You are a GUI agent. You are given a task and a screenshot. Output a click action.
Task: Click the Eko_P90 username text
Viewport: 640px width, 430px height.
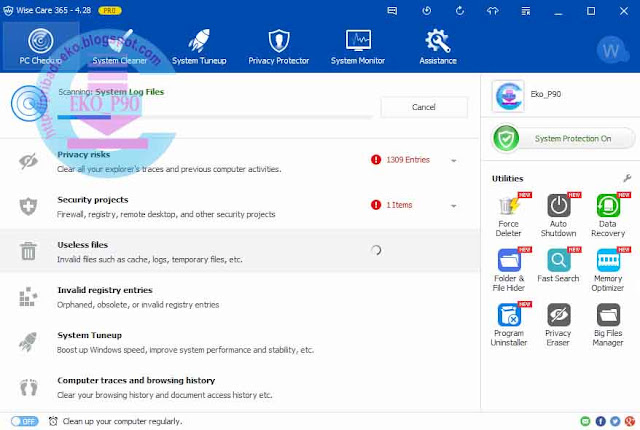[x=546, y=94]
